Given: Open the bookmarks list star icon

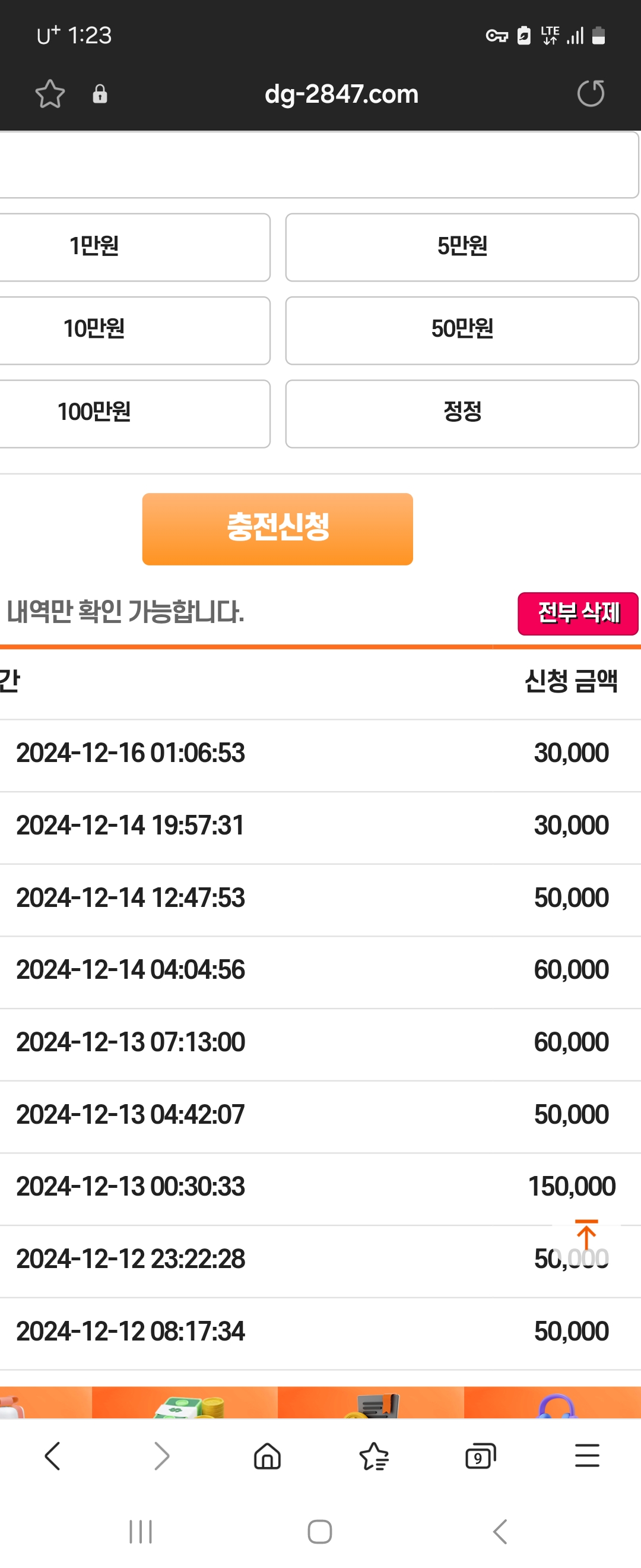Looking at the screenshot, I should point(373,1456).
